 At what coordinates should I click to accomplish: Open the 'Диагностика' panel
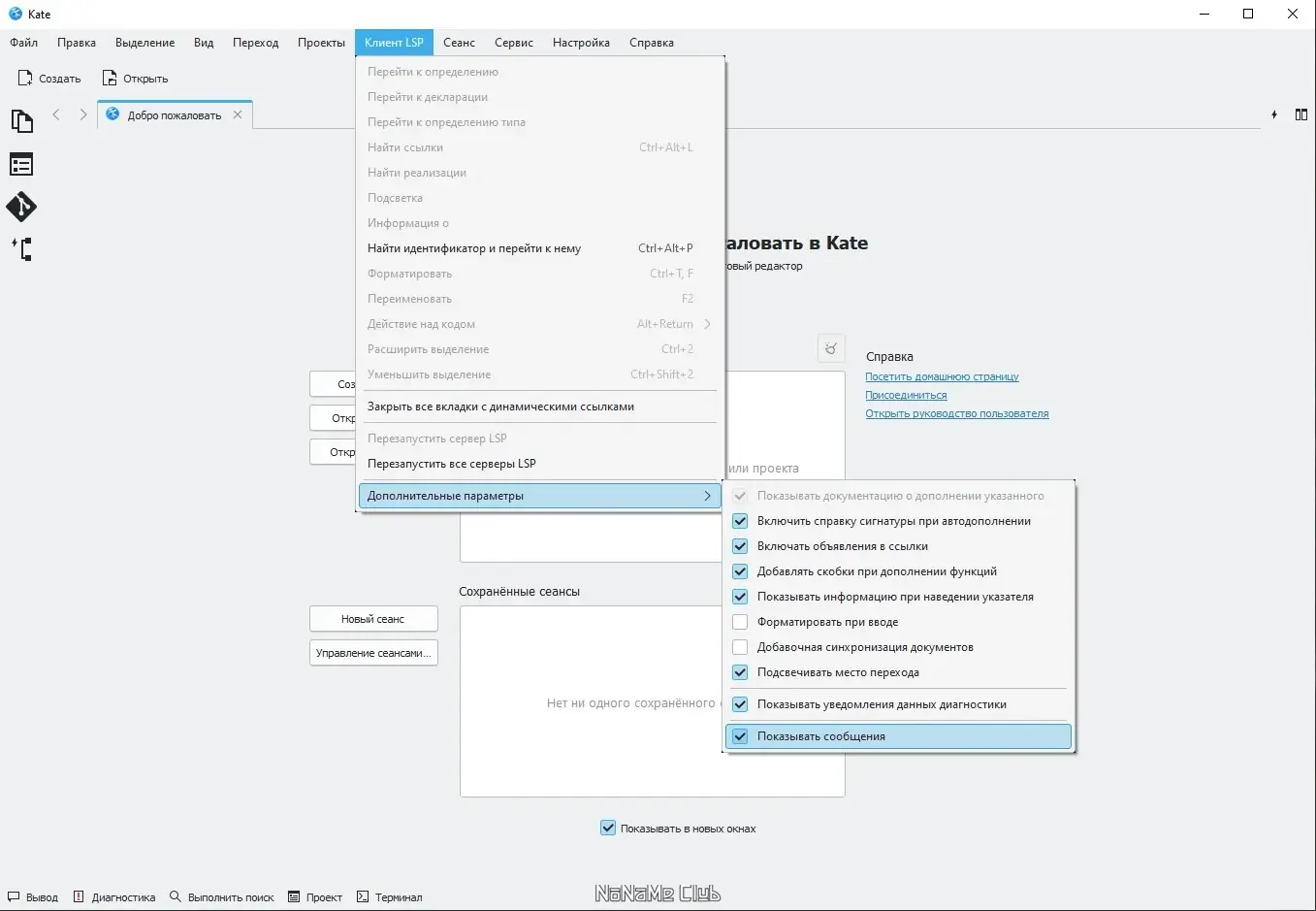tap(114, 897)
